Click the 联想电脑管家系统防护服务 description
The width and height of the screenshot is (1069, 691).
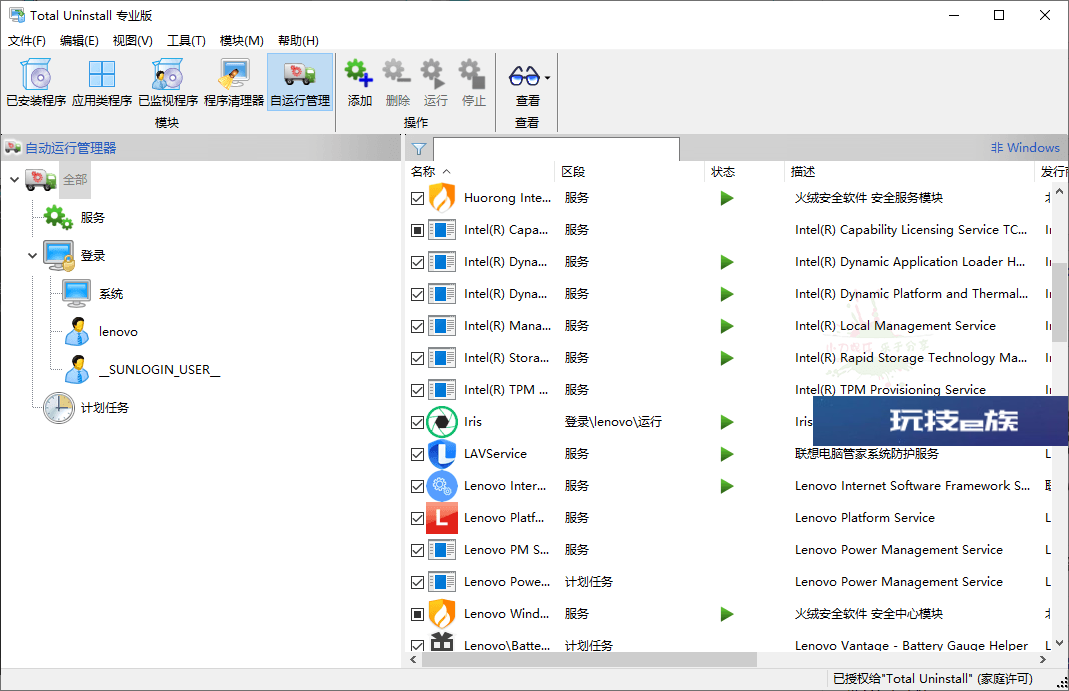[867, 454]
